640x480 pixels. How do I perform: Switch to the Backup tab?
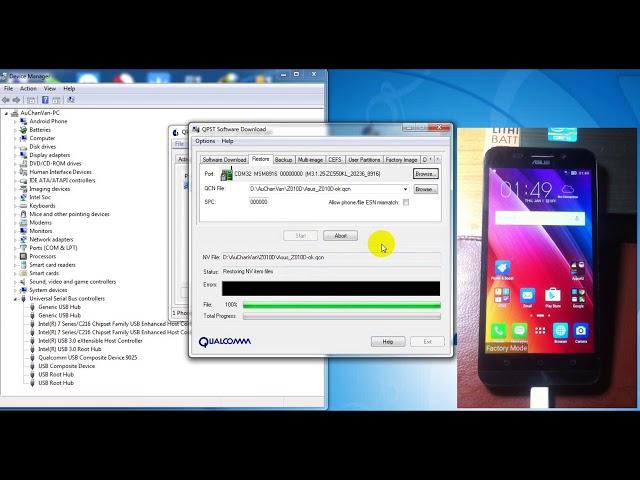(x=284, y=160)
